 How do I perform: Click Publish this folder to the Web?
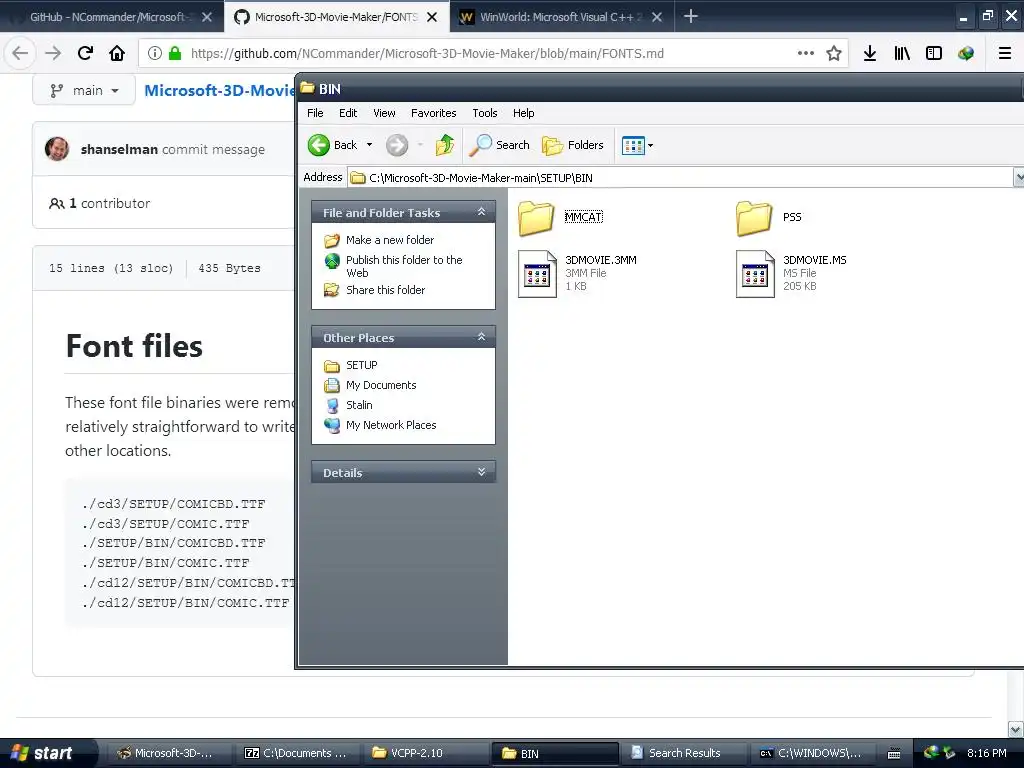[x=404, y=266]
